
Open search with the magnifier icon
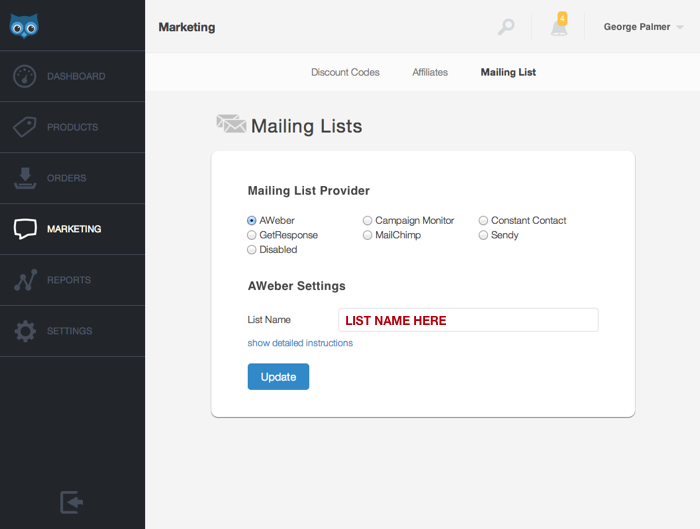(506, 27)
